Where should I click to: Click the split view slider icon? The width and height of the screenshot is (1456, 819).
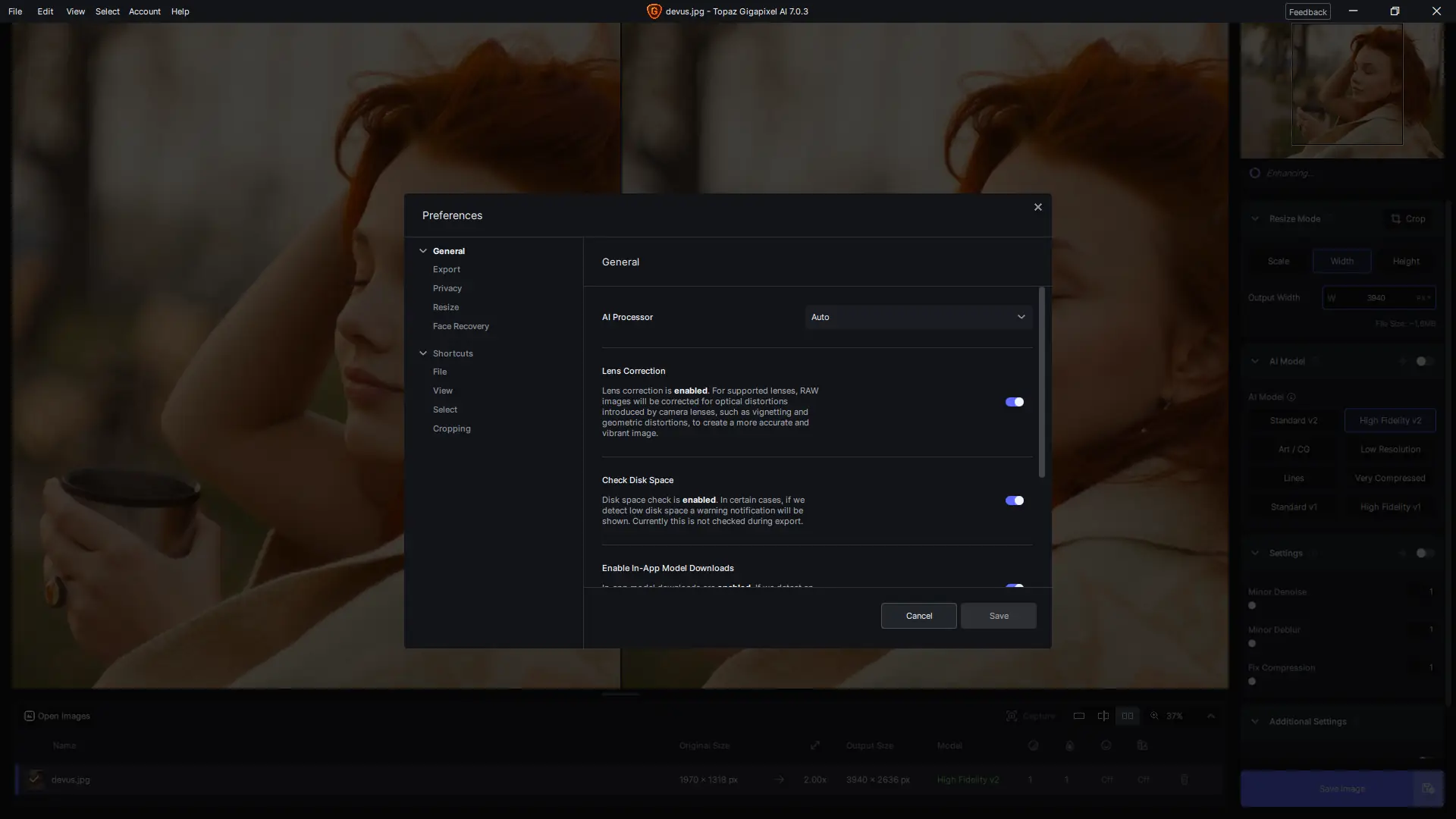pyautogui.click(x=1103, y=716)
